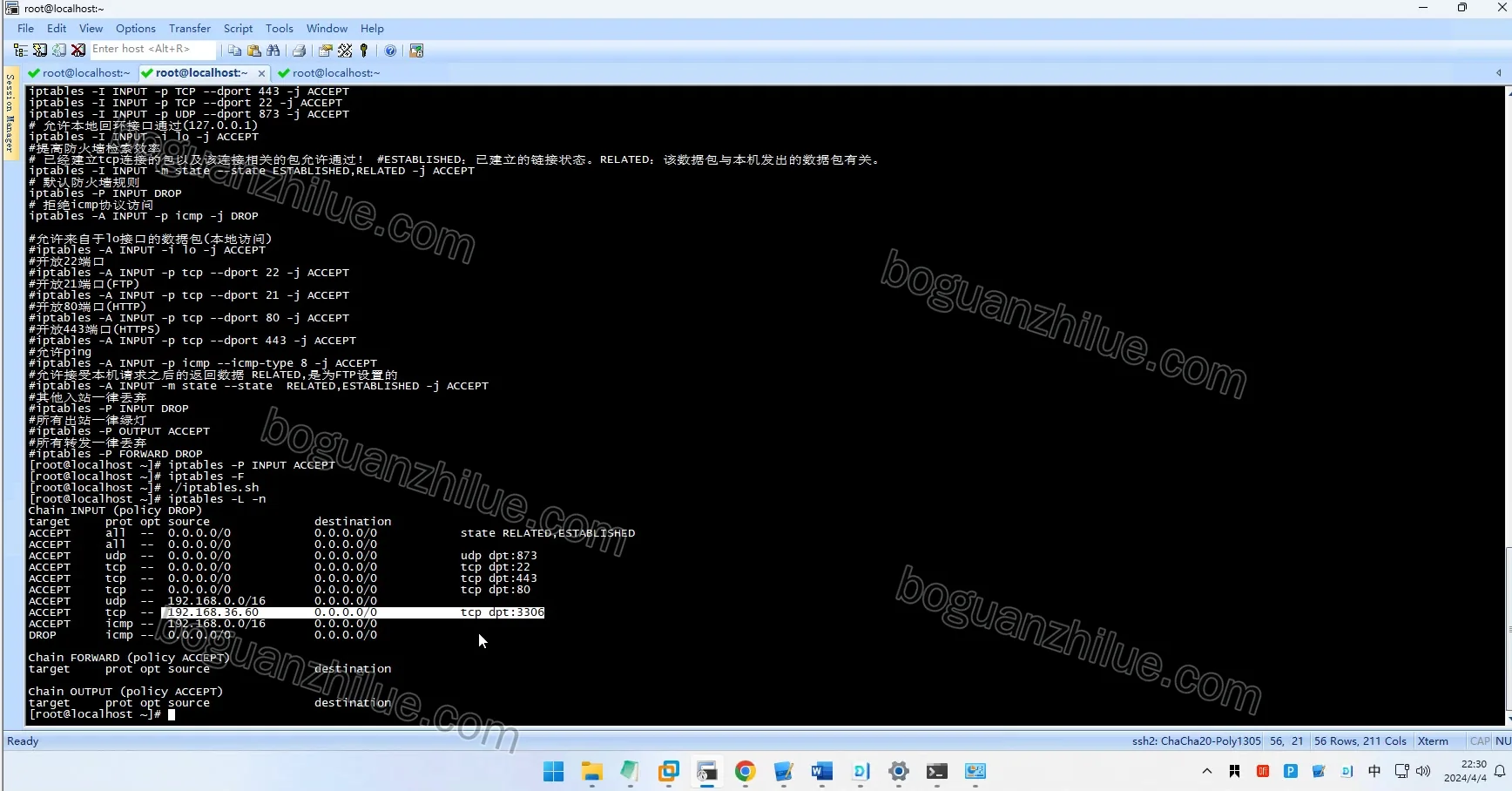Show hidden system tray icons
Screen dimensions: 1512x791
point(1207,771)
